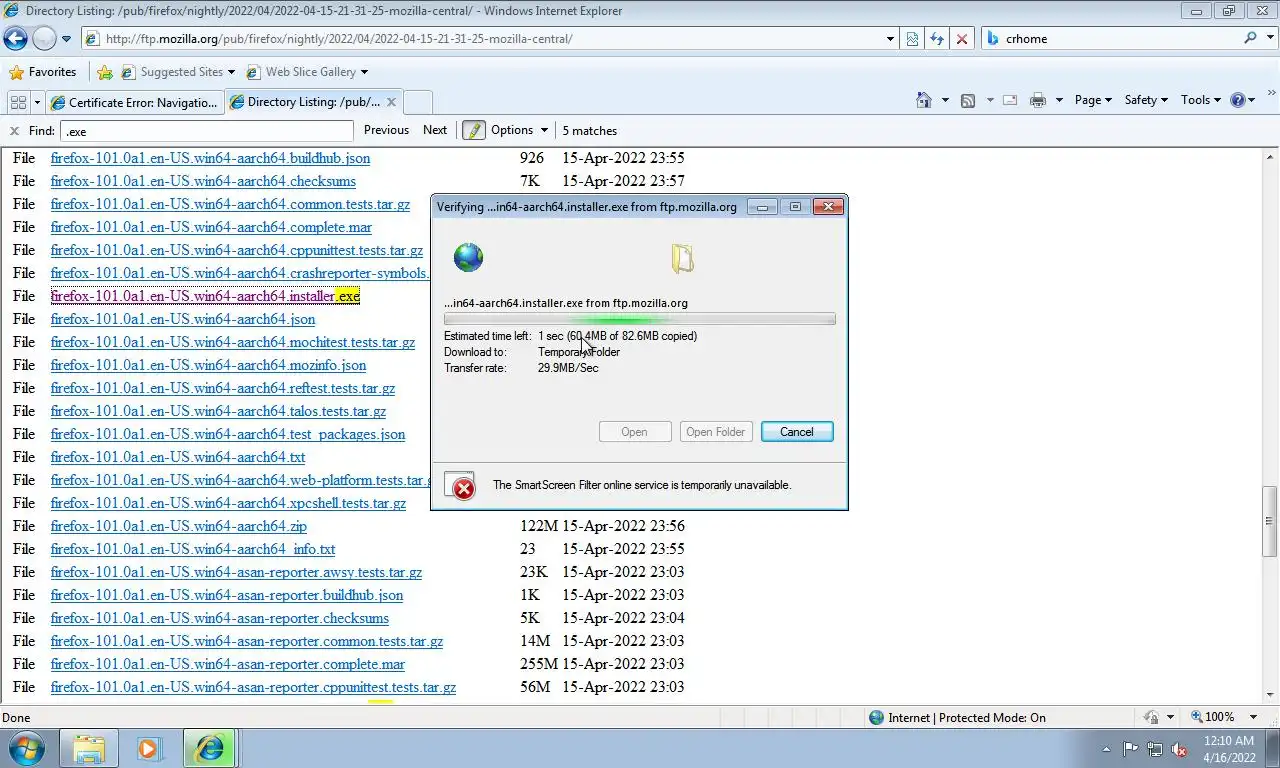Viewport: 1280px width, 768px height.
Task: Refresh the page with the refresh icon
Action: (937, 39)
